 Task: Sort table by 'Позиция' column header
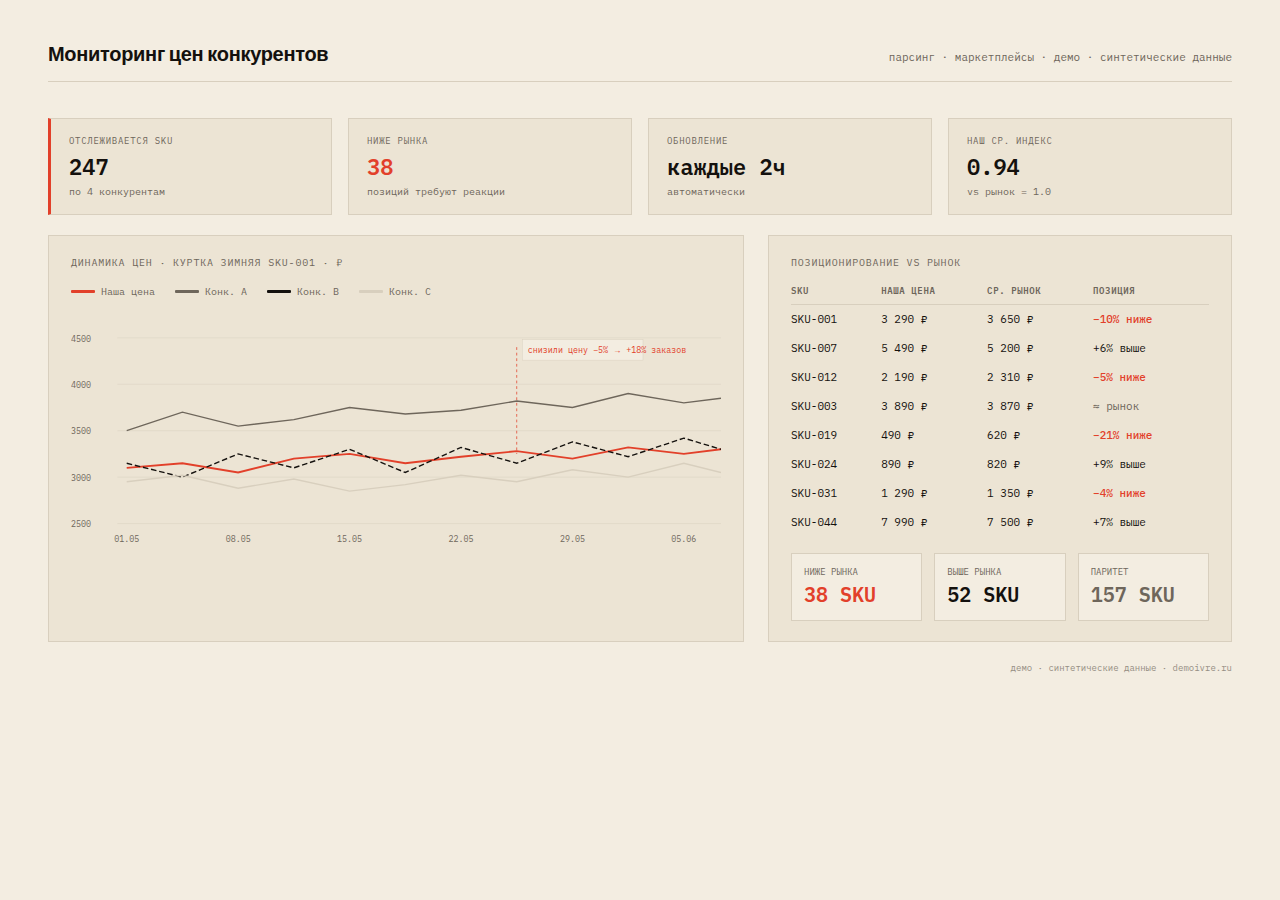(x=1113, y=291)
